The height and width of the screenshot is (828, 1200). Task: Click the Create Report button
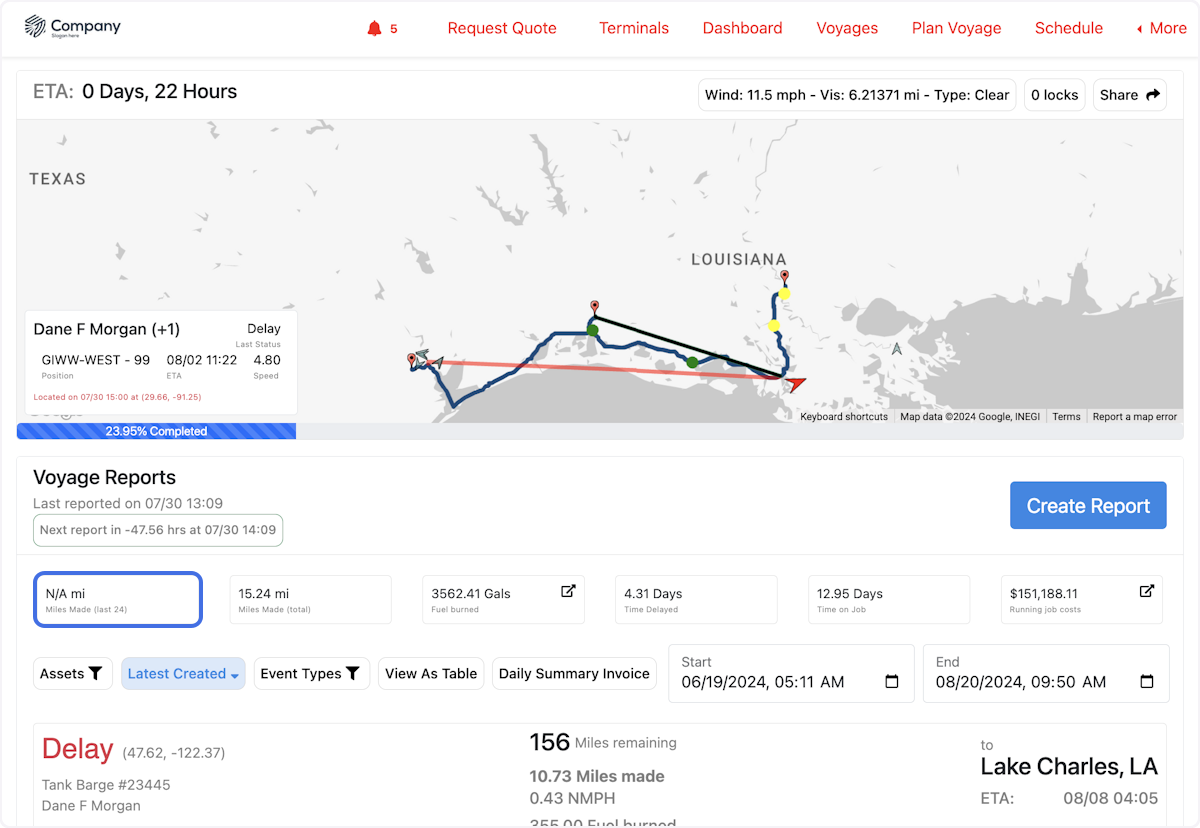pyautogui.click(x=1088, y=505)
